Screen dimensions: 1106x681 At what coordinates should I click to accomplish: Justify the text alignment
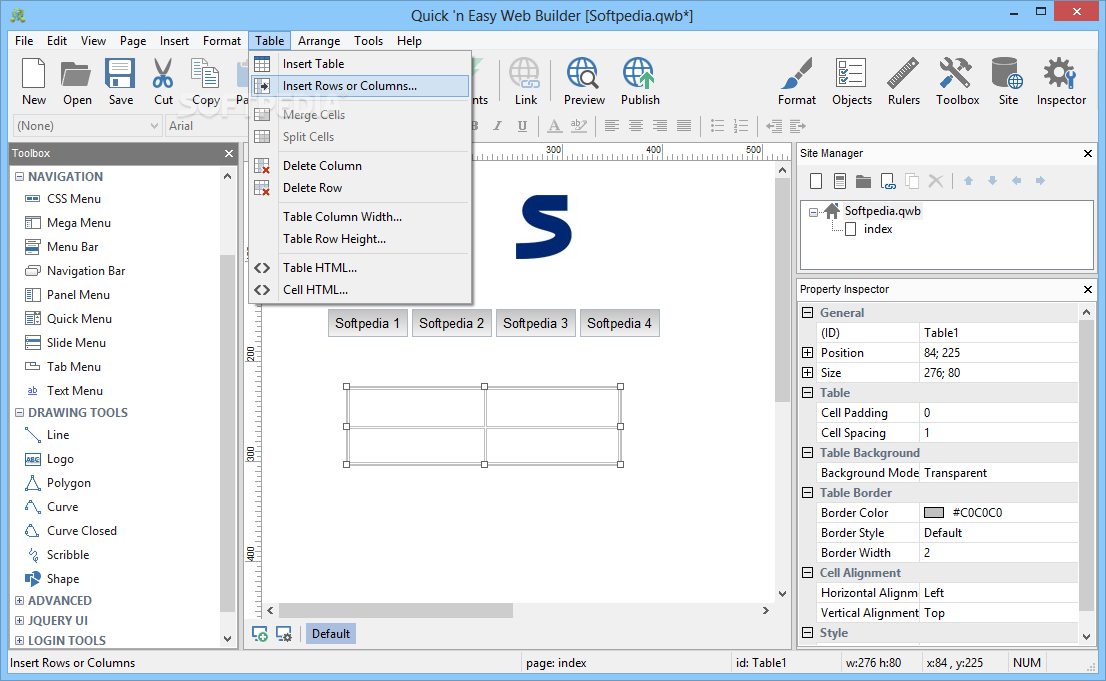coord(683,126)
